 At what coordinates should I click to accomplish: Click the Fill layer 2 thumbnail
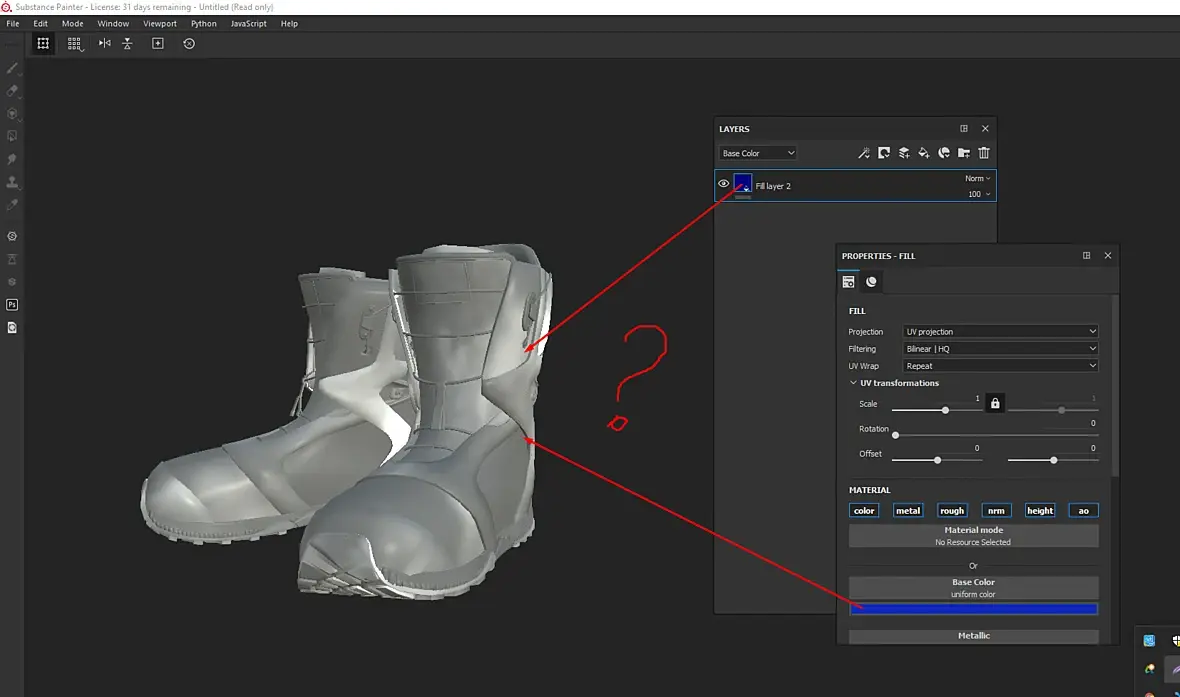pos(743,183)
